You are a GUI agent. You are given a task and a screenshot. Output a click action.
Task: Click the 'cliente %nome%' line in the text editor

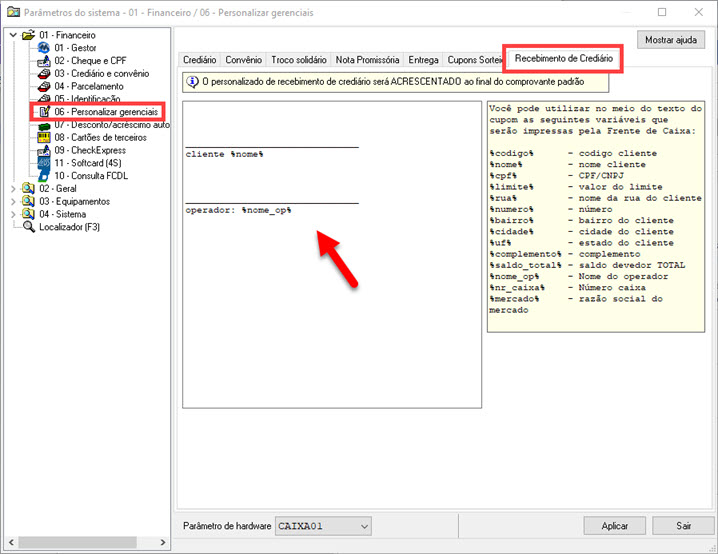tap(224, 154)
